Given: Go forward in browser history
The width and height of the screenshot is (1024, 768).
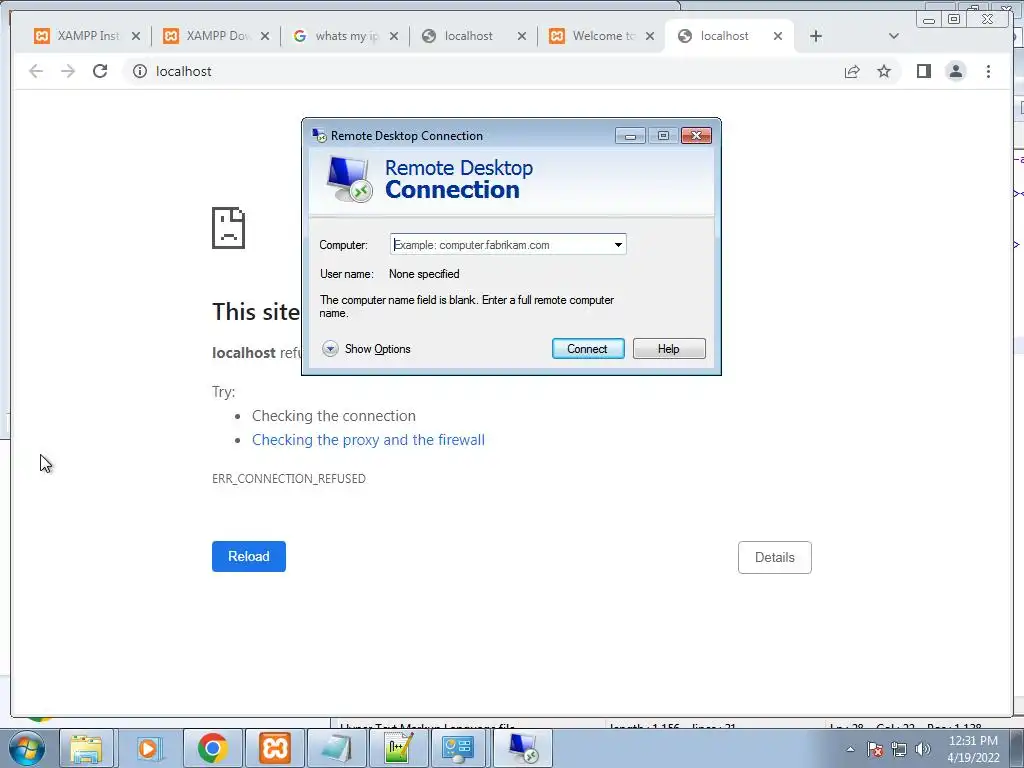Looking at the screenshot, I should click(68, 71).
